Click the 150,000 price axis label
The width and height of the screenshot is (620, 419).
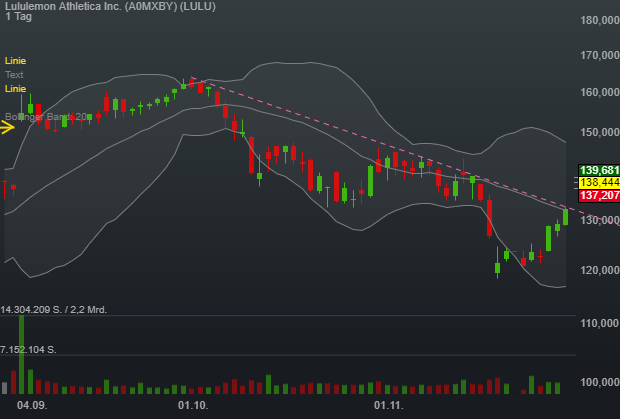click(x=600, y=132)
